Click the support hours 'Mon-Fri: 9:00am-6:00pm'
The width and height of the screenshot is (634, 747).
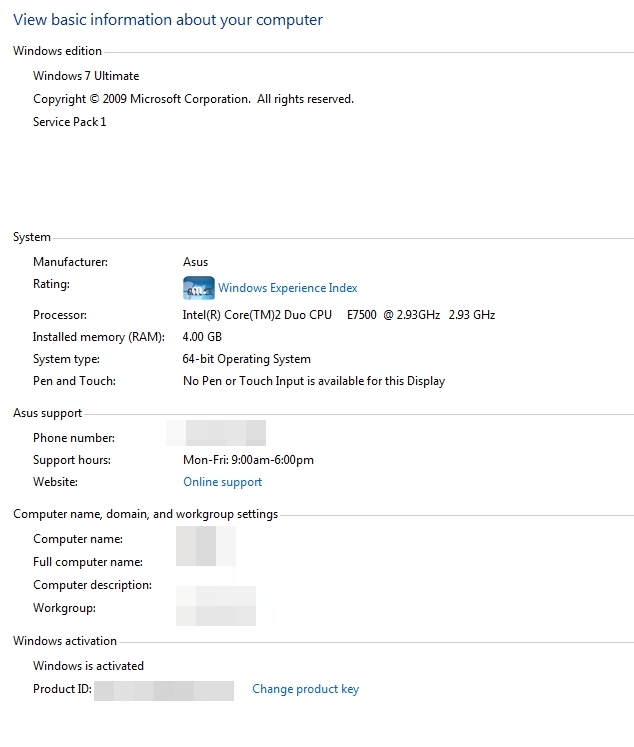click(248, 460)
